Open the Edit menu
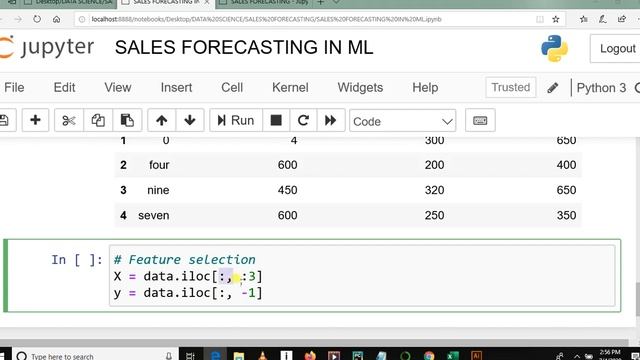640x360 pixels. (64, 87)
